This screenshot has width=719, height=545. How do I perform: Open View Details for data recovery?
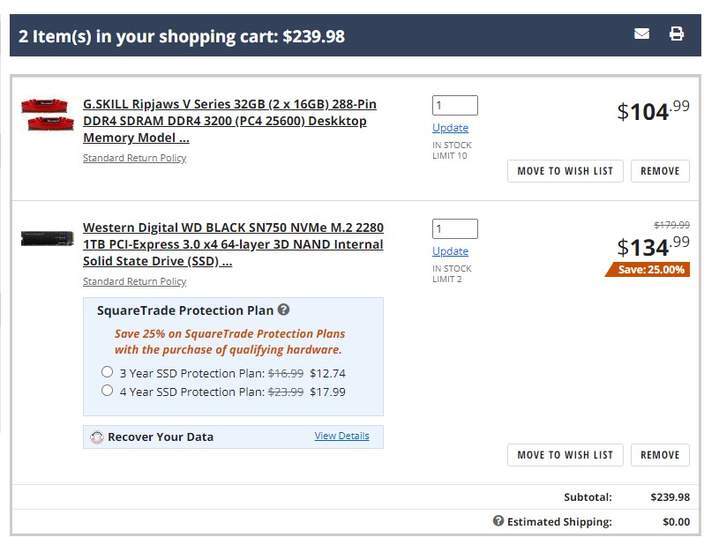(341, 436)
